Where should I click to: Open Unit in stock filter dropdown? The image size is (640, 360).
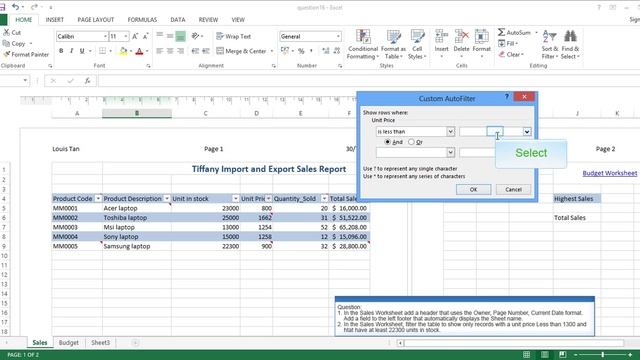236,198
